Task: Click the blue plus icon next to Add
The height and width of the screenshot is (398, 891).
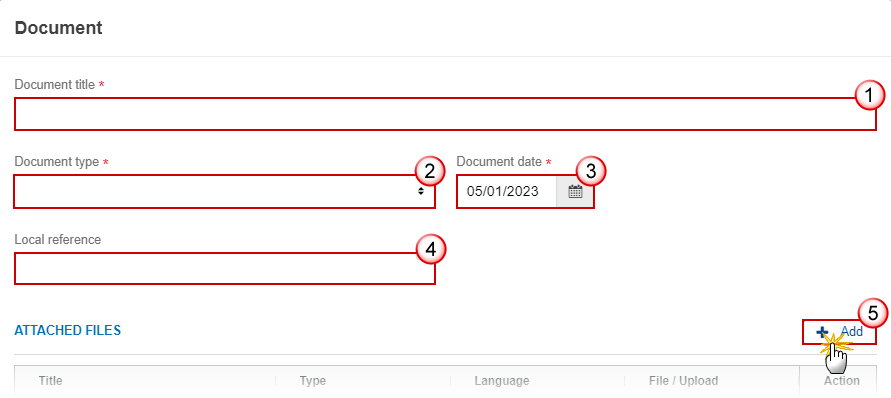Action: tap(822, 332)
